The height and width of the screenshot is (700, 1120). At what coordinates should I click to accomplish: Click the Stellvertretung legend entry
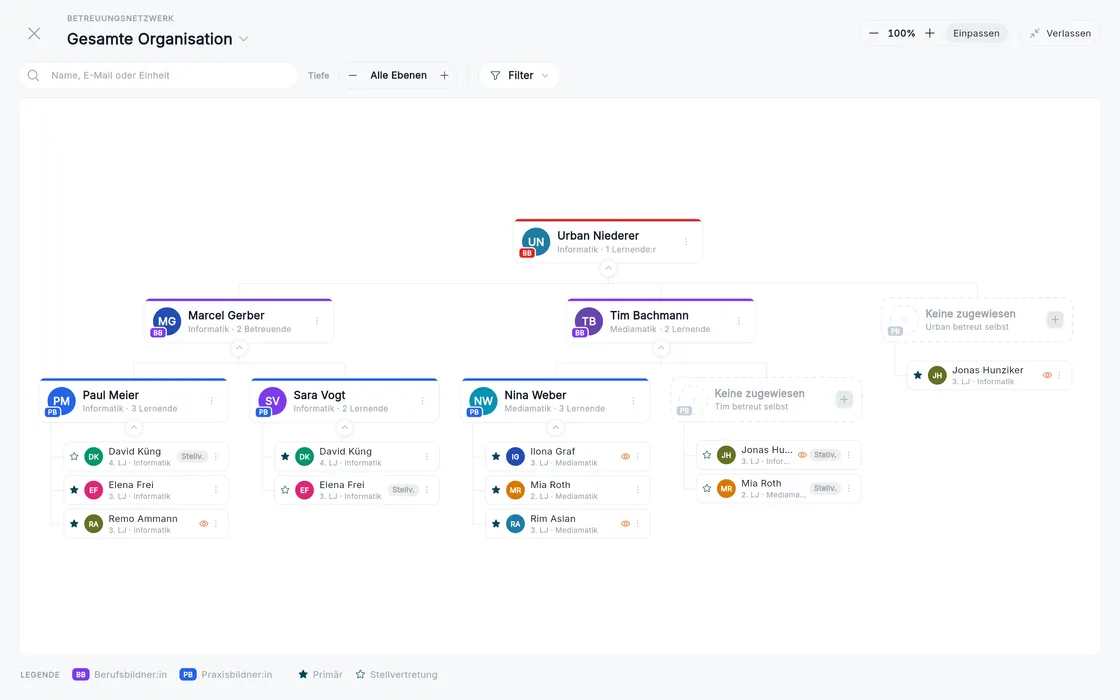[x=396, y=674]
